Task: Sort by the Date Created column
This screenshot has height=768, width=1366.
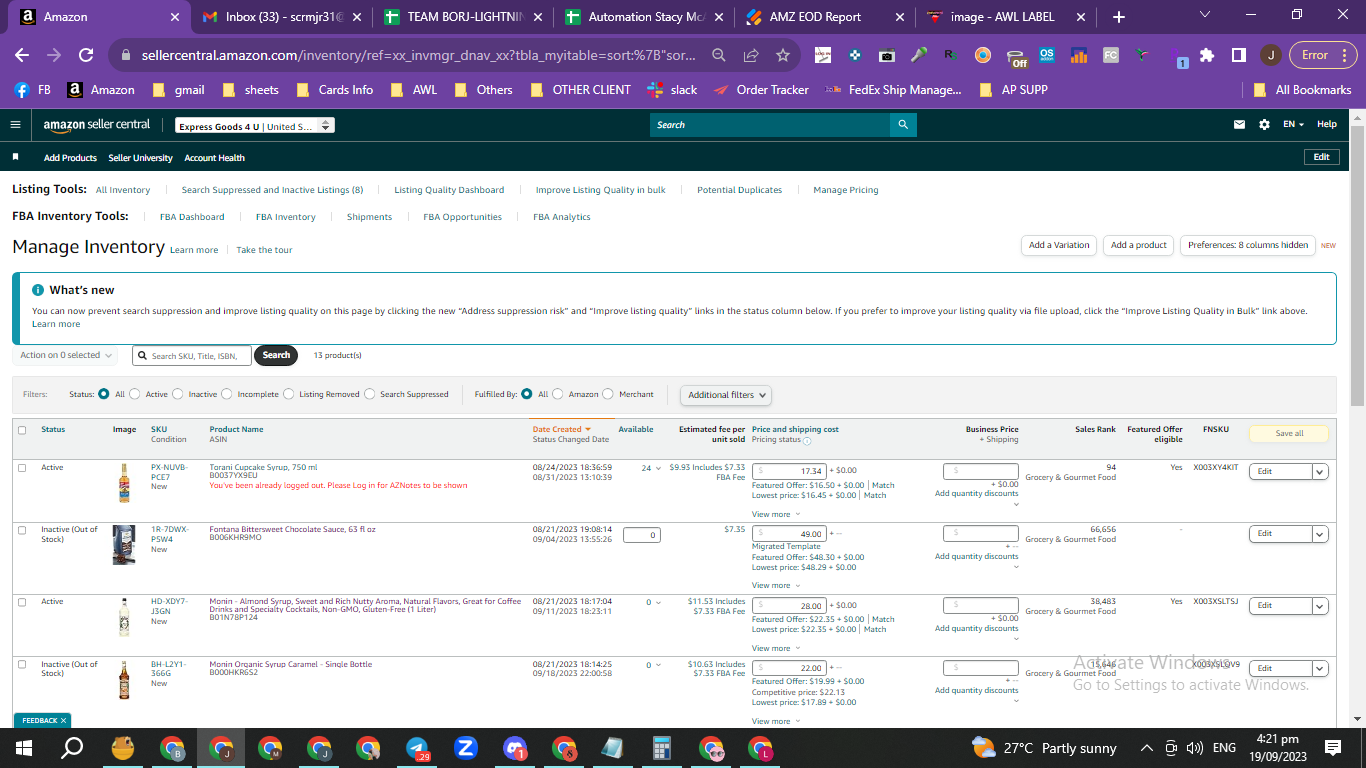Action: coord(561,429)
